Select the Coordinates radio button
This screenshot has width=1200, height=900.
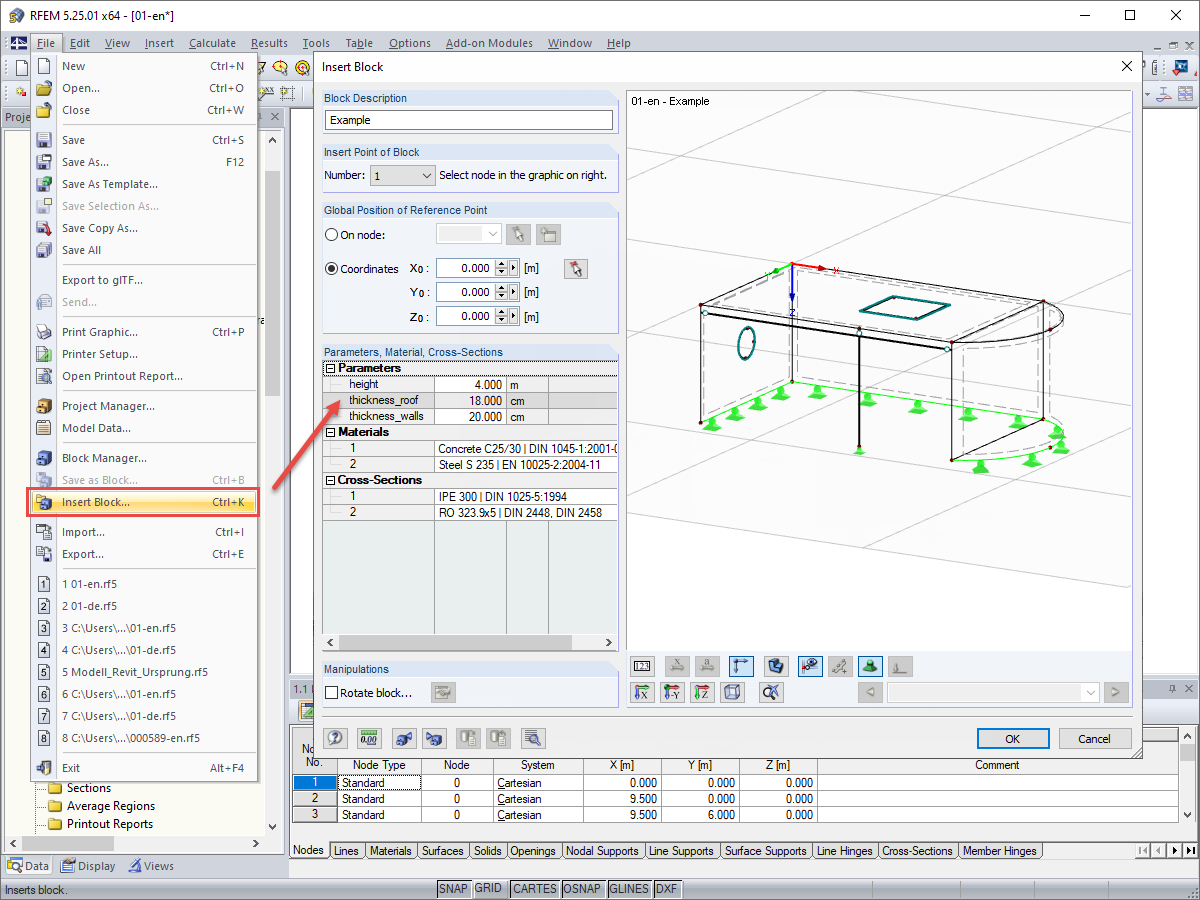click(330, 268)
